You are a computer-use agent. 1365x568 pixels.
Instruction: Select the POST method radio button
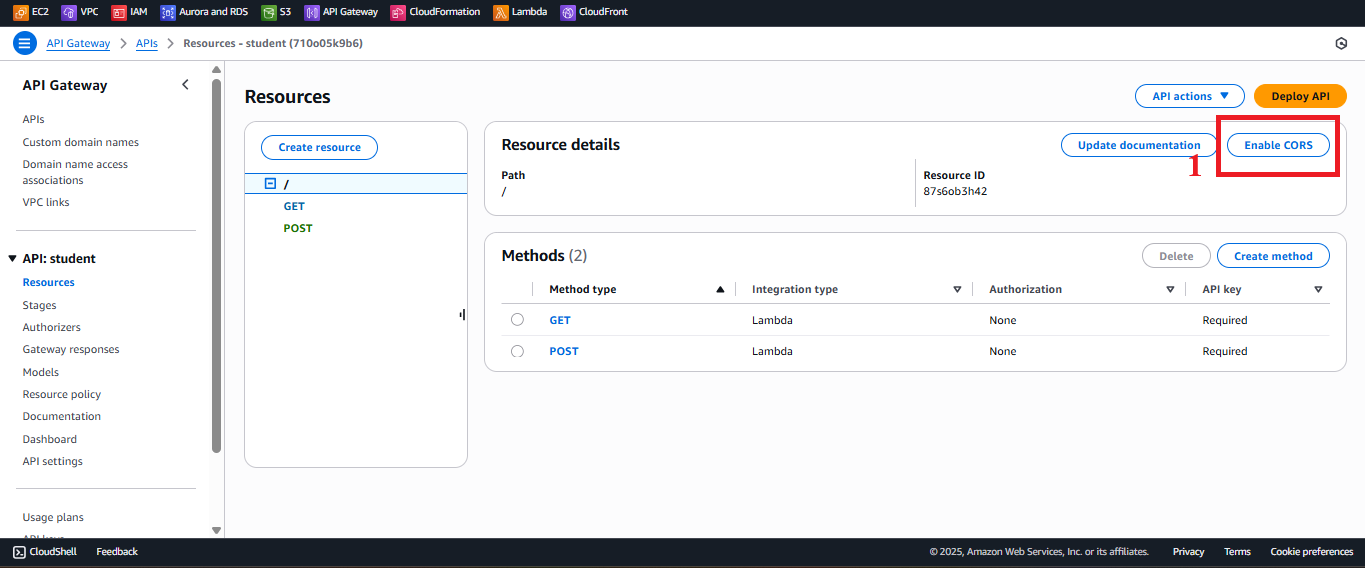coord(517,351)
